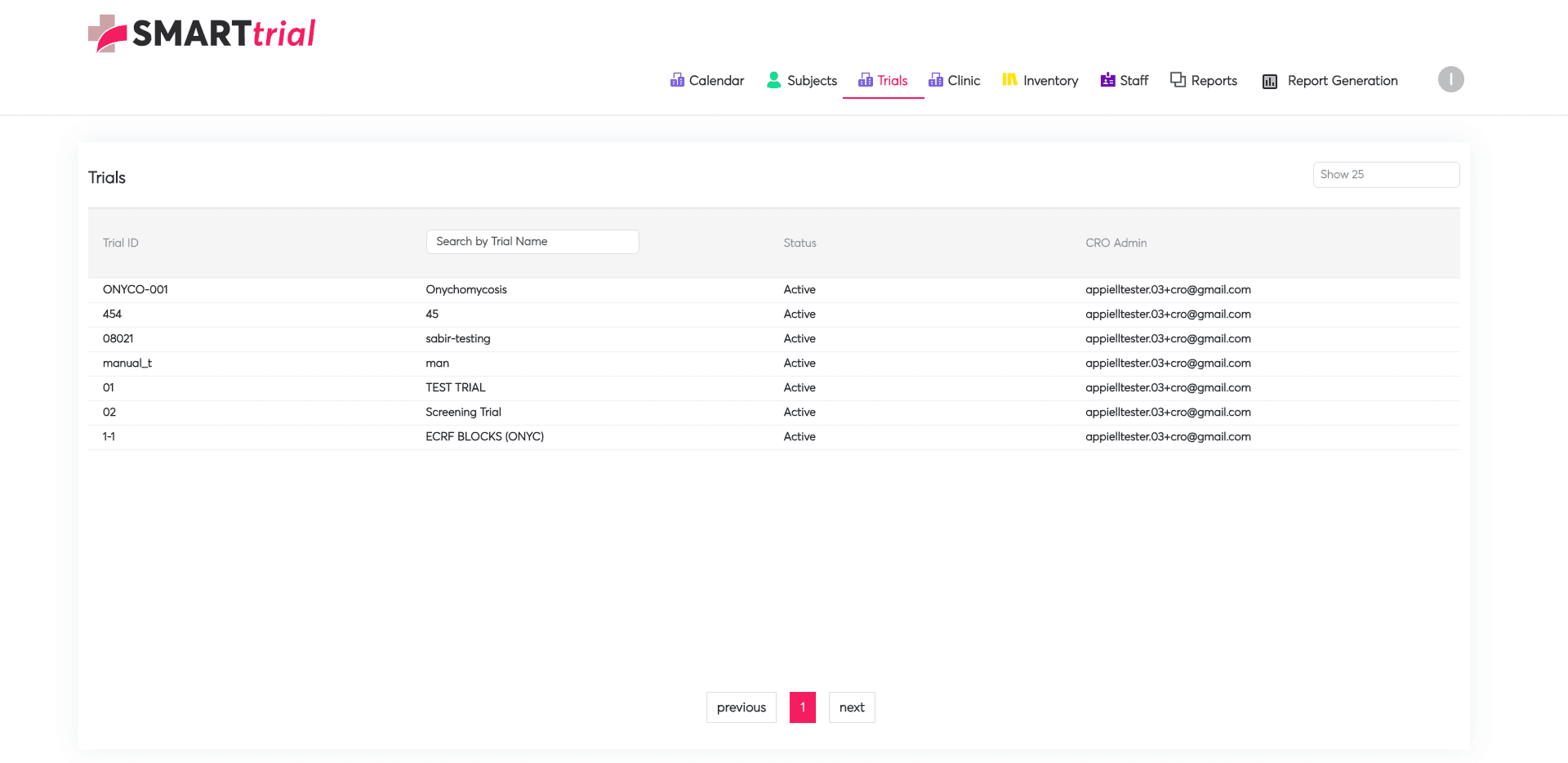Open Report Generation

1343,80
